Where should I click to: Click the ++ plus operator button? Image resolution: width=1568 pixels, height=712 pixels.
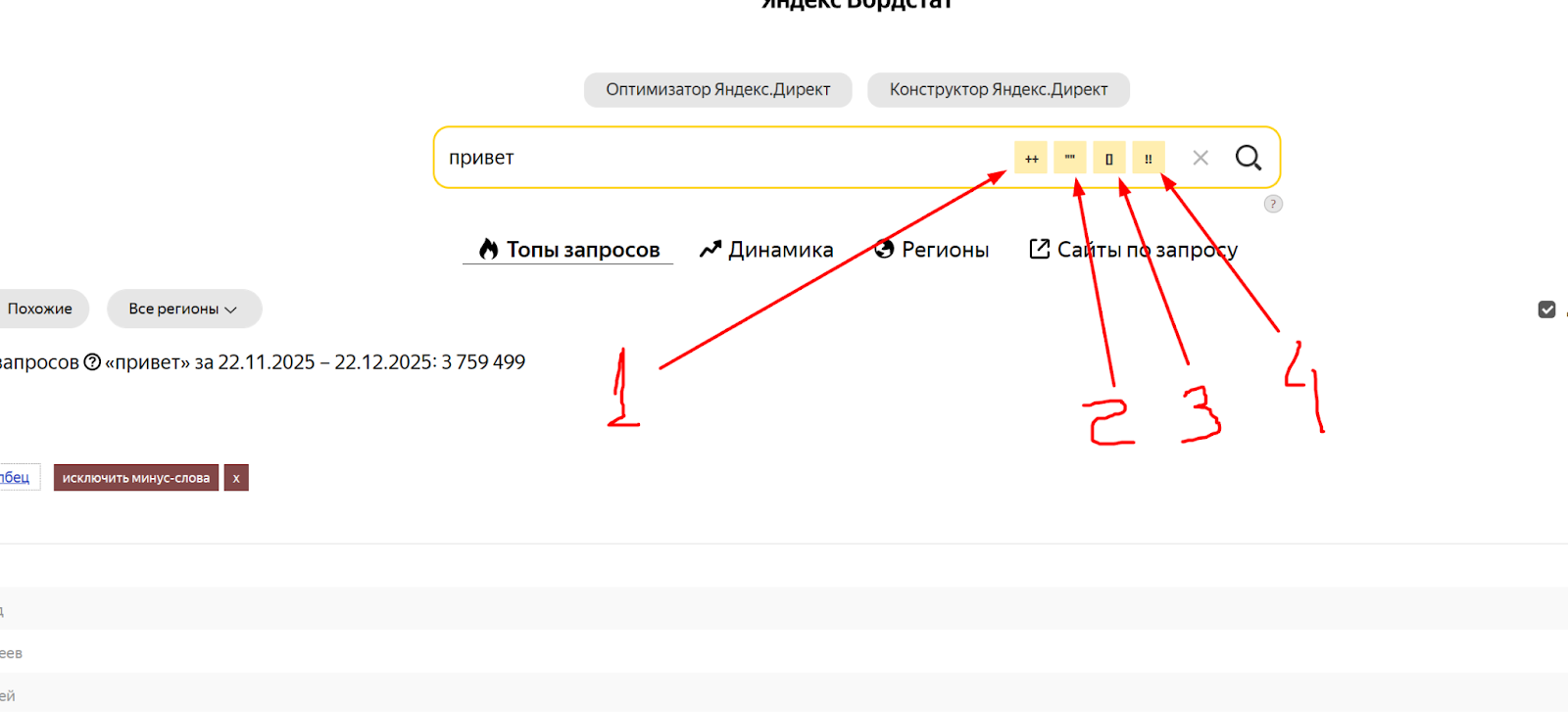1030,158
